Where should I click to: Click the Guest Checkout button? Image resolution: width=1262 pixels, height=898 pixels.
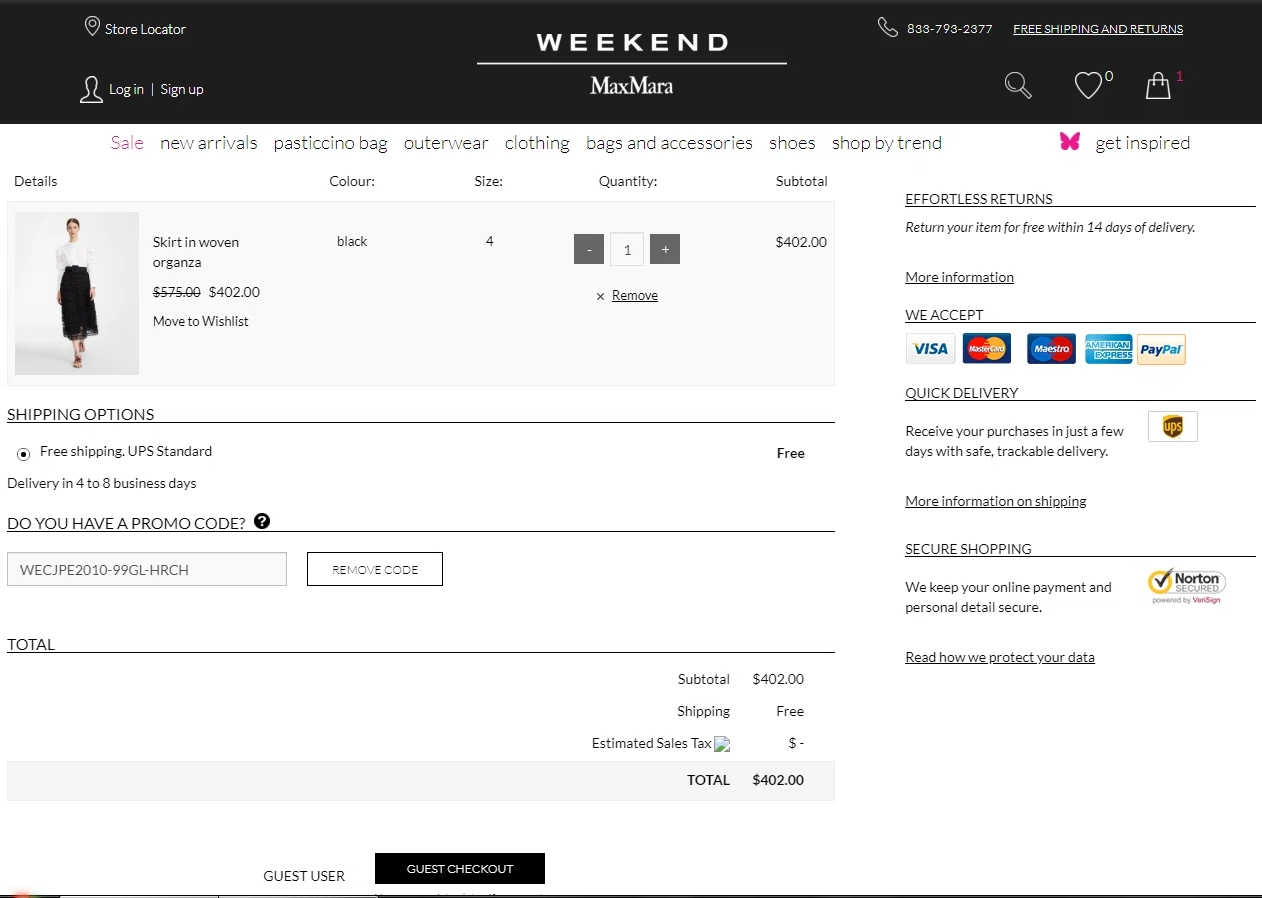coord(460,869)
